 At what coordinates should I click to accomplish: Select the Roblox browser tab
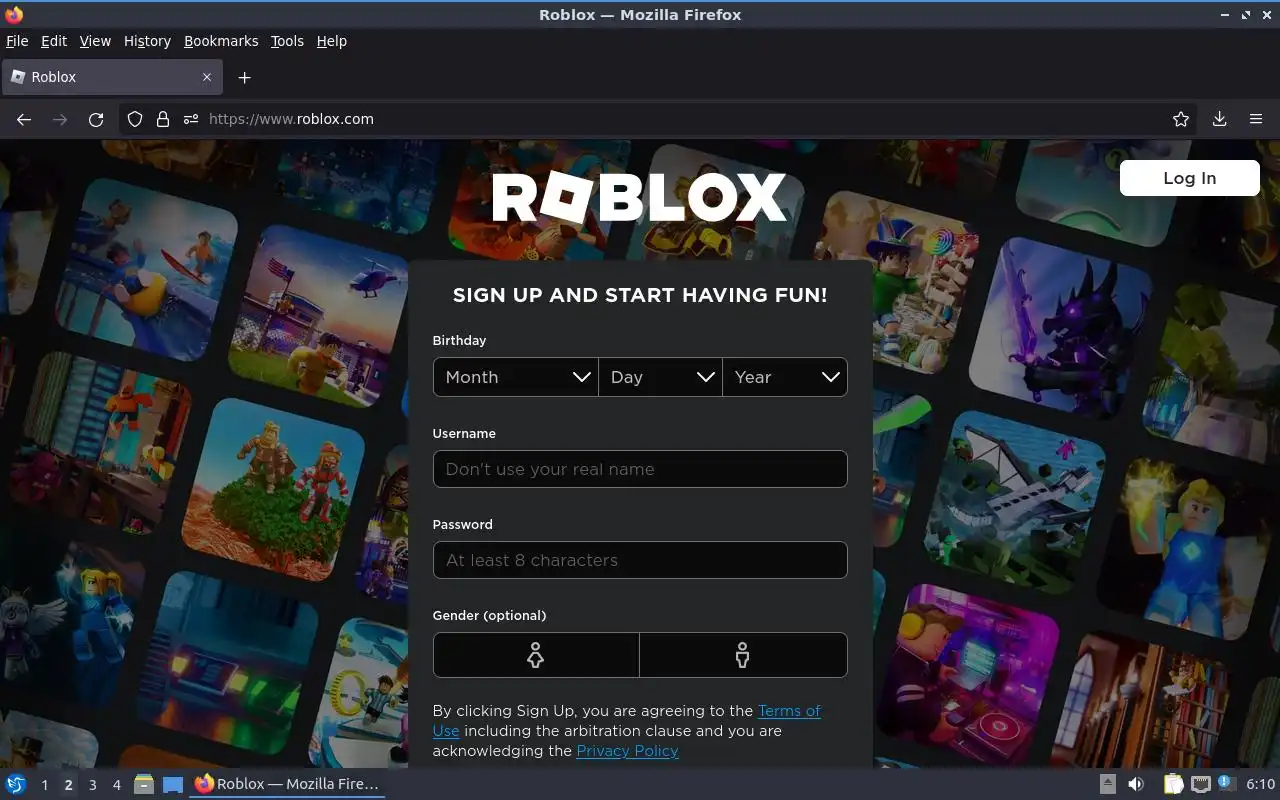point(110,77)
